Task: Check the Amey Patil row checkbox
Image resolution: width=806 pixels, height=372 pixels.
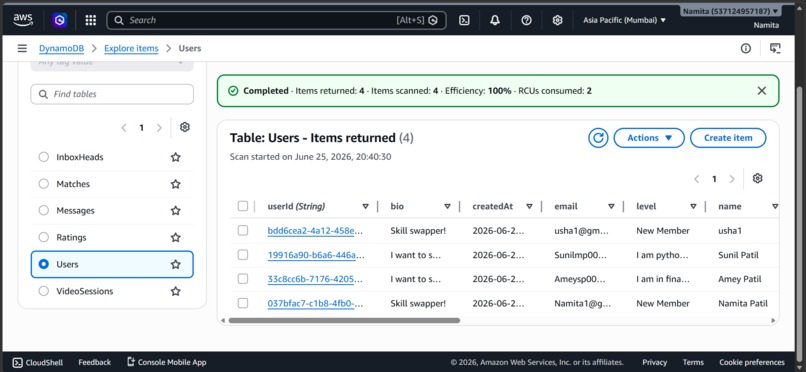Action: [x=243, y=279]
